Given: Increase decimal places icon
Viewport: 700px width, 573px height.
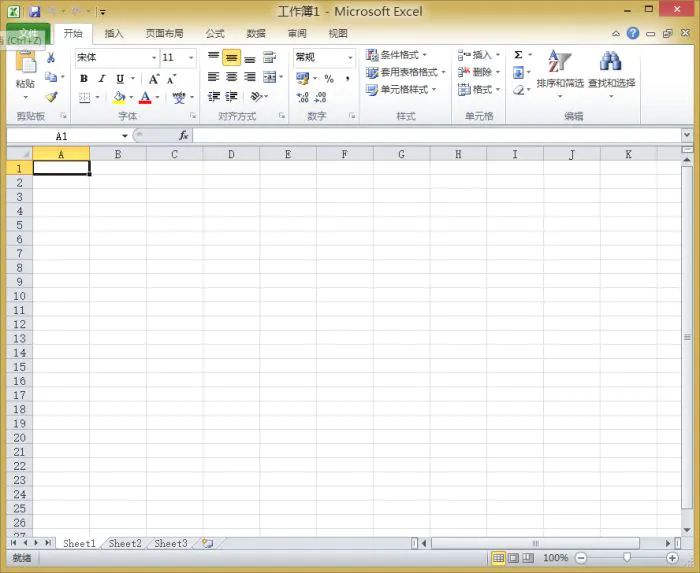Looking at the screenshot, I should [x=303, y=97].
